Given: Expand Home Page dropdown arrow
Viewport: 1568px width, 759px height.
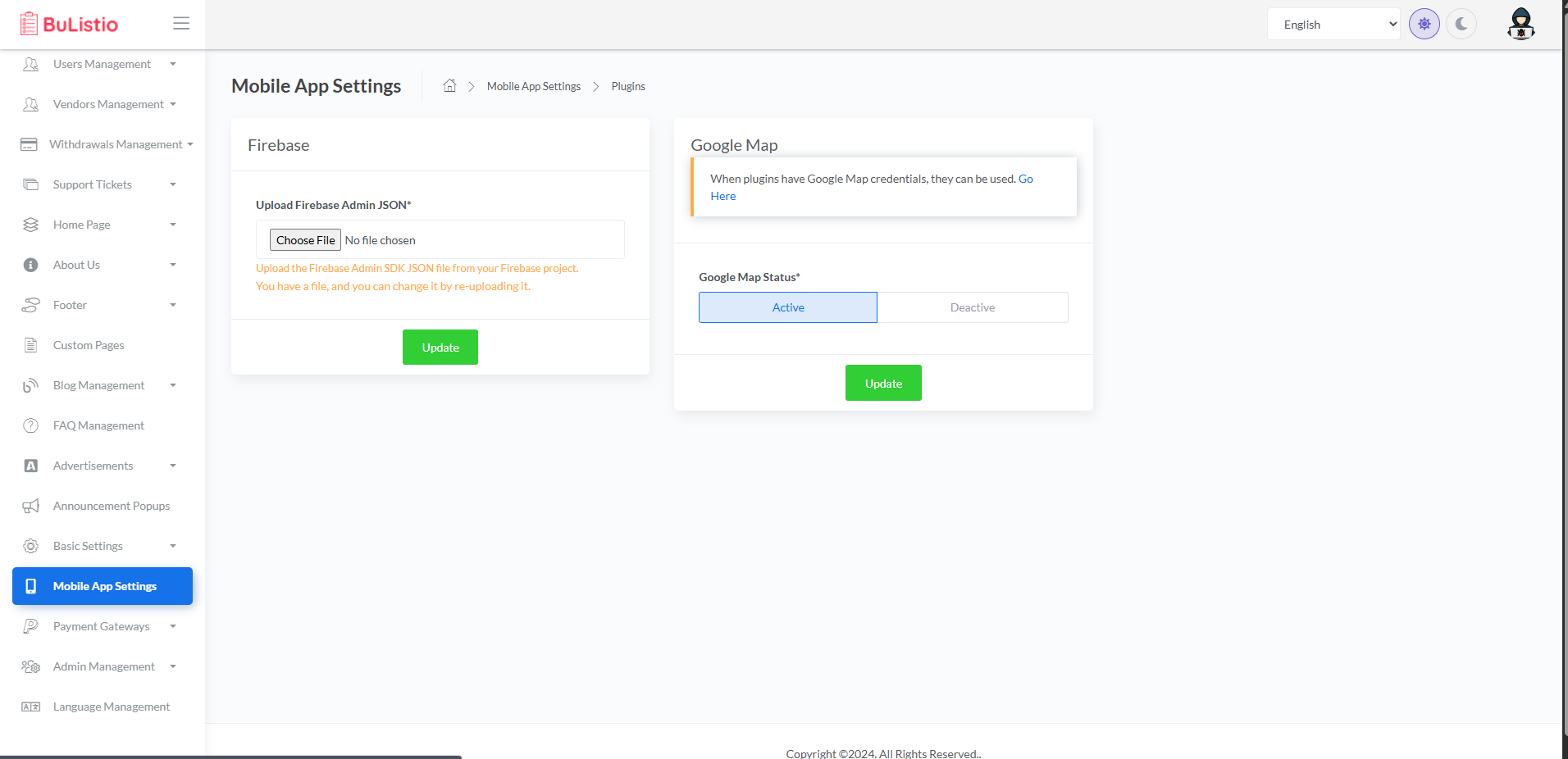Looking at the screenshot, I should click(173, 225).
